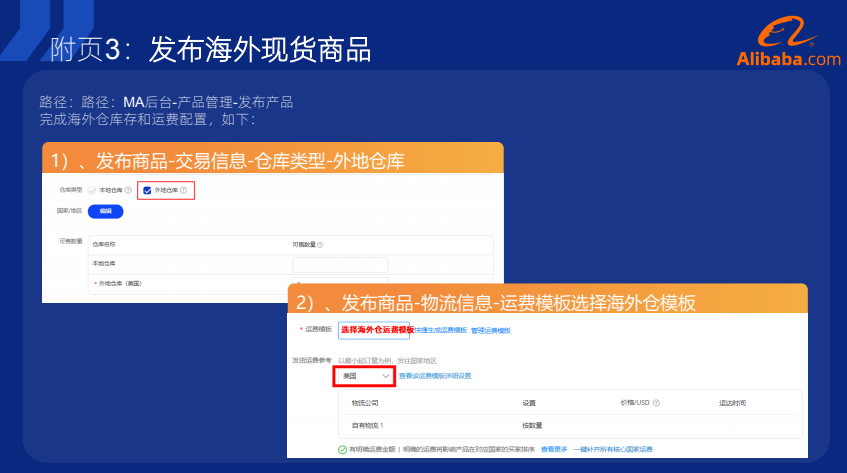Screen dimensions: 847x473
Task: Click help icon beside 外地仓库 checkbox
Action: pyautogui.click(x=183, y=190)
